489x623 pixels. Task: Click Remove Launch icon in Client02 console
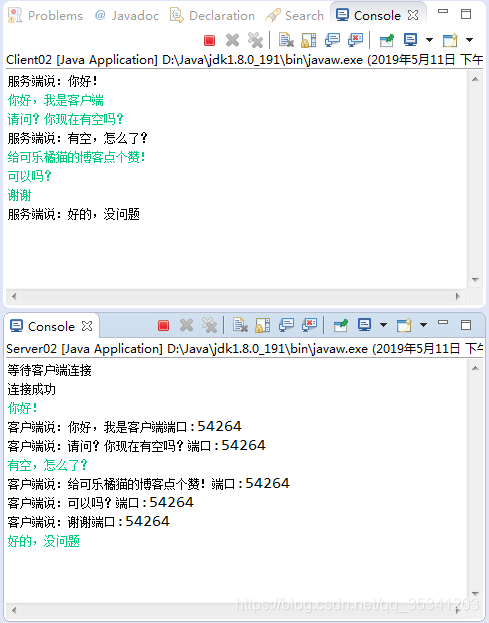[232, 40]
